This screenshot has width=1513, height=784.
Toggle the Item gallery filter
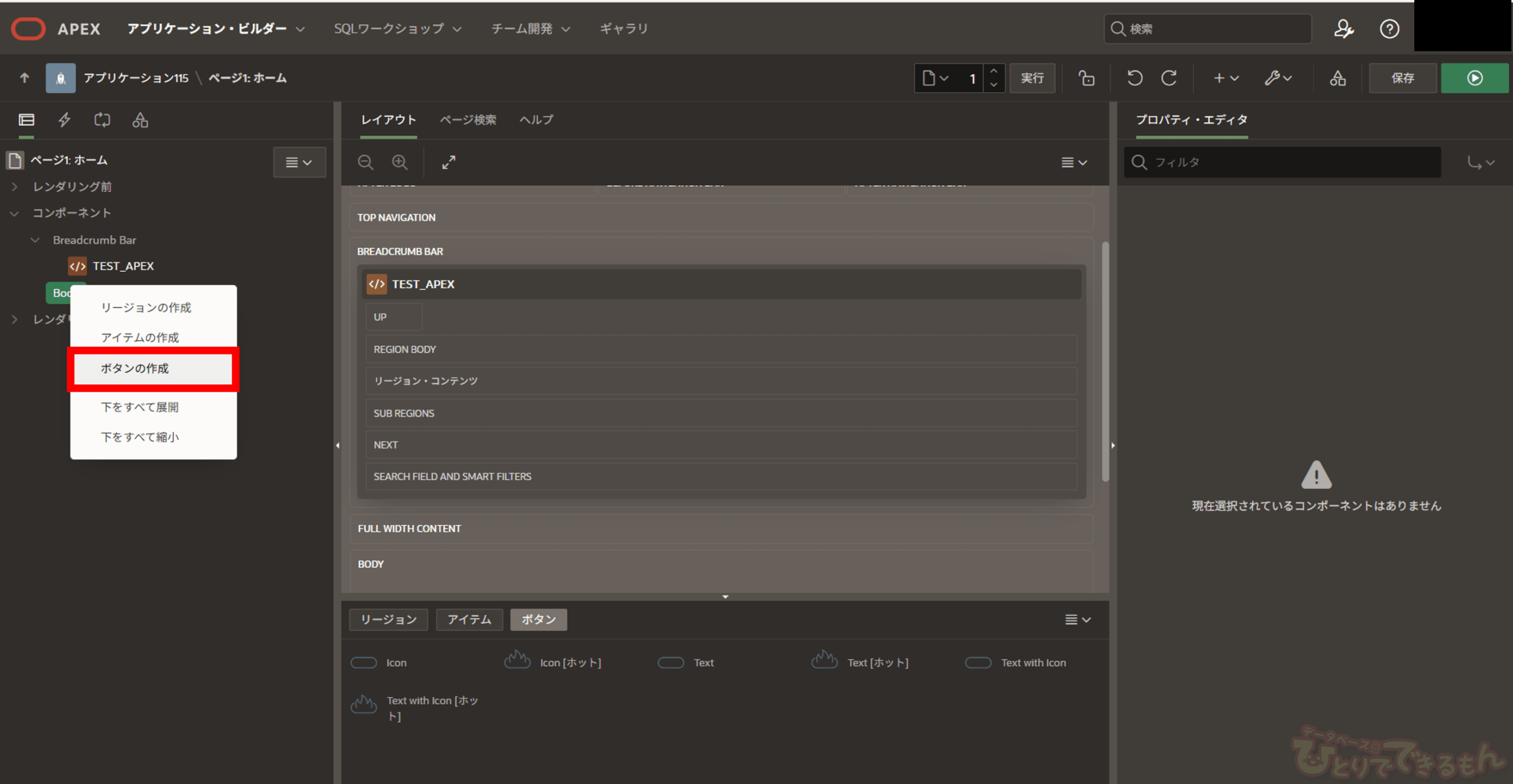point(469,619)
